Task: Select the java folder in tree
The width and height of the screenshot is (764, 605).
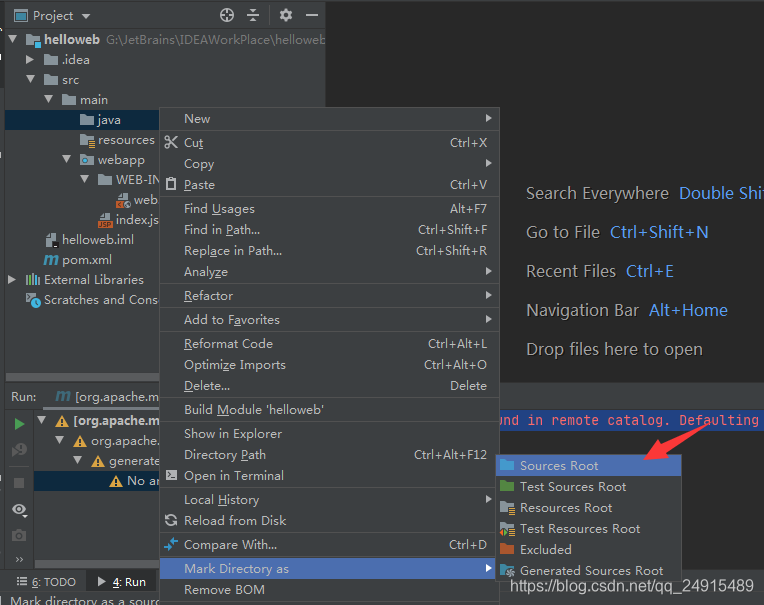Action: [x=82, y=119]
